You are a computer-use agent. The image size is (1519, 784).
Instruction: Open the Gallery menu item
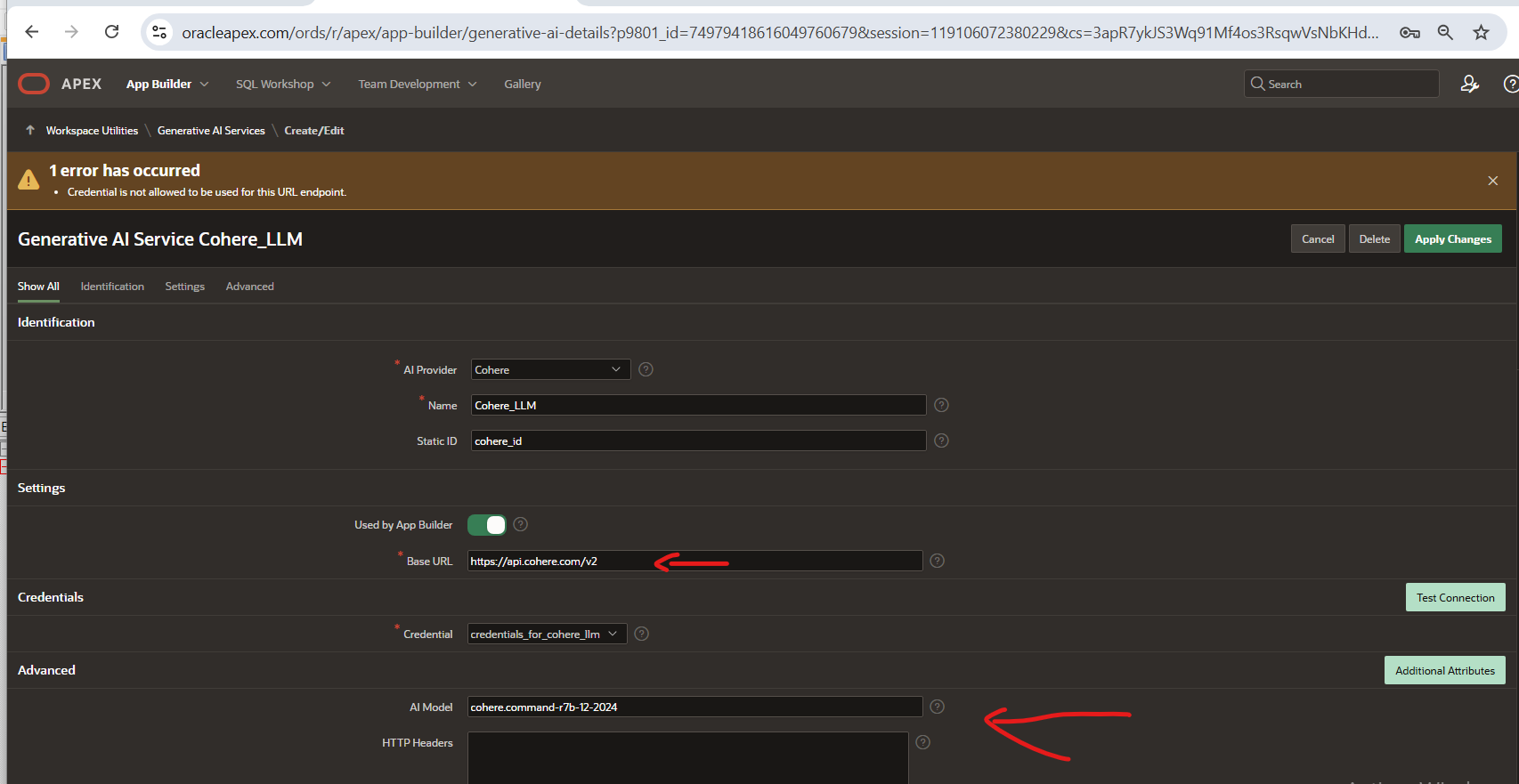point(522,84)
